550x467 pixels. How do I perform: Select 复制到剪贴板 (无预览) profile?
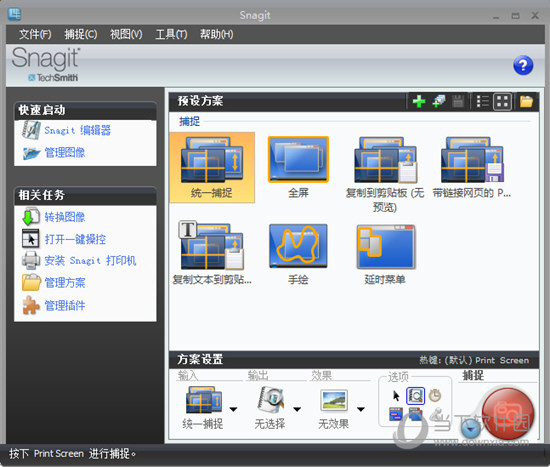click(385, 174)
